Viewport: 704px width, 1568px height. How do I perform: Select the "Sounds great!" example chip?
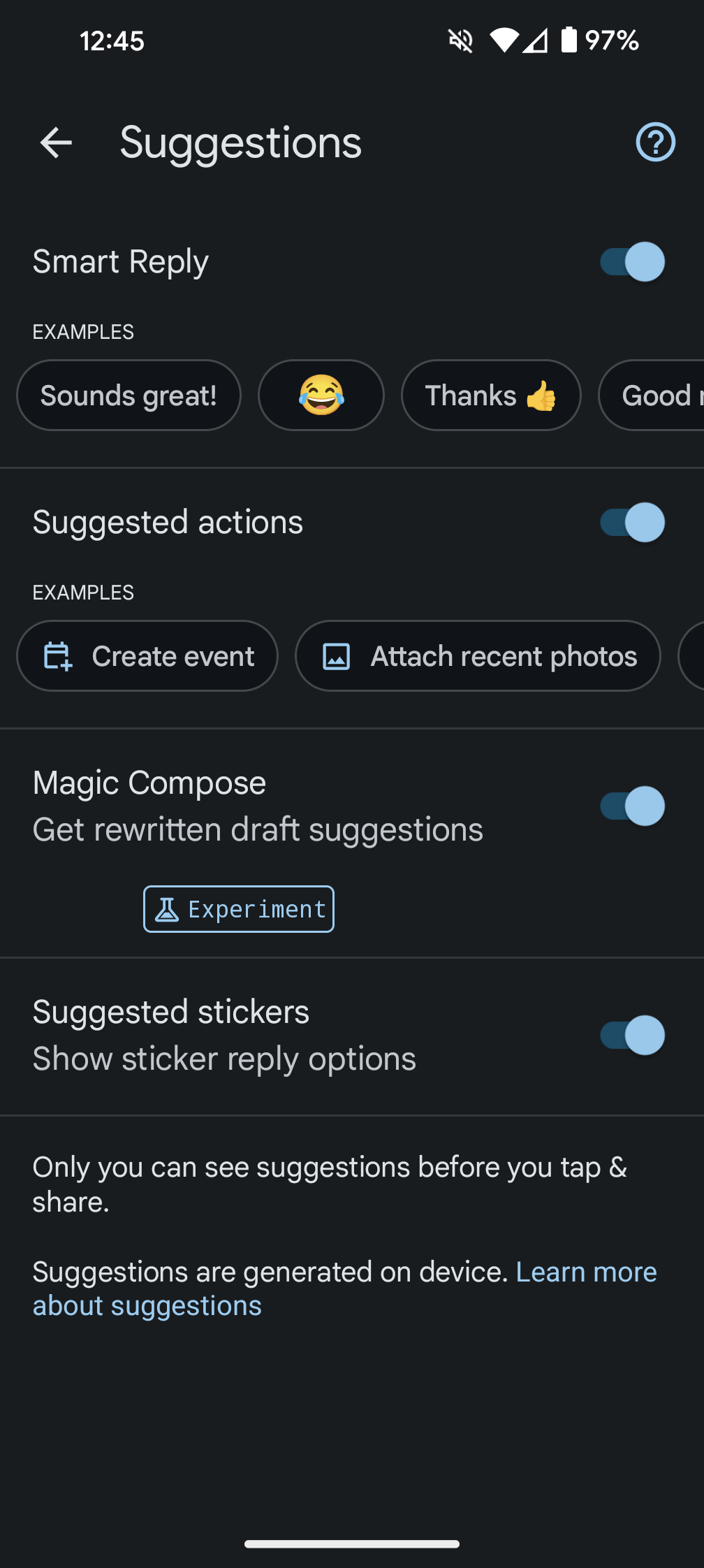coord(129,395)
